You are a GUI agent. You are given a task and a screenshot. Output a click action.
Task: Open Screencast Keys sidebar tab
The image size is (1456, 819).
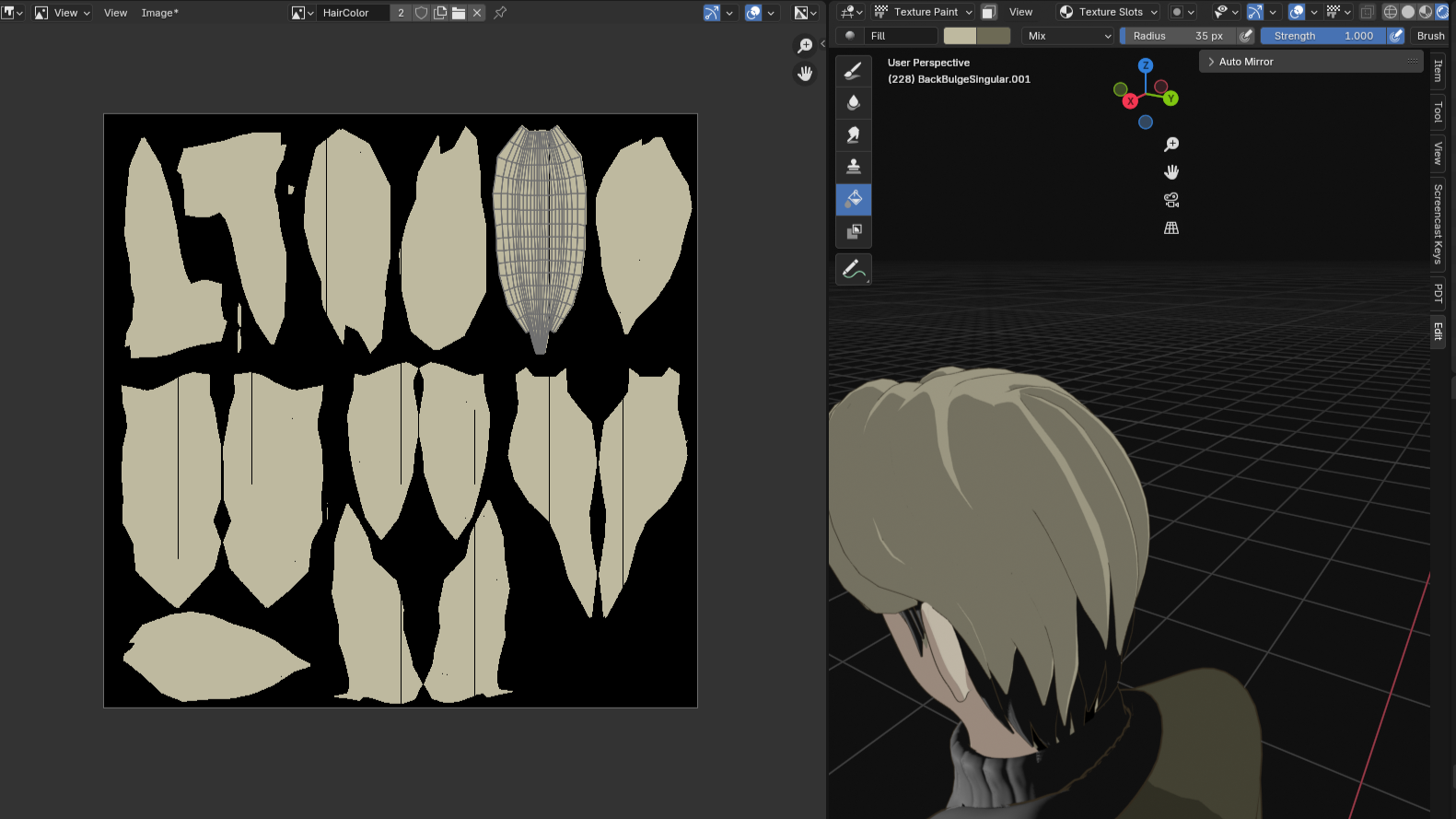(x=1439, y=224)
